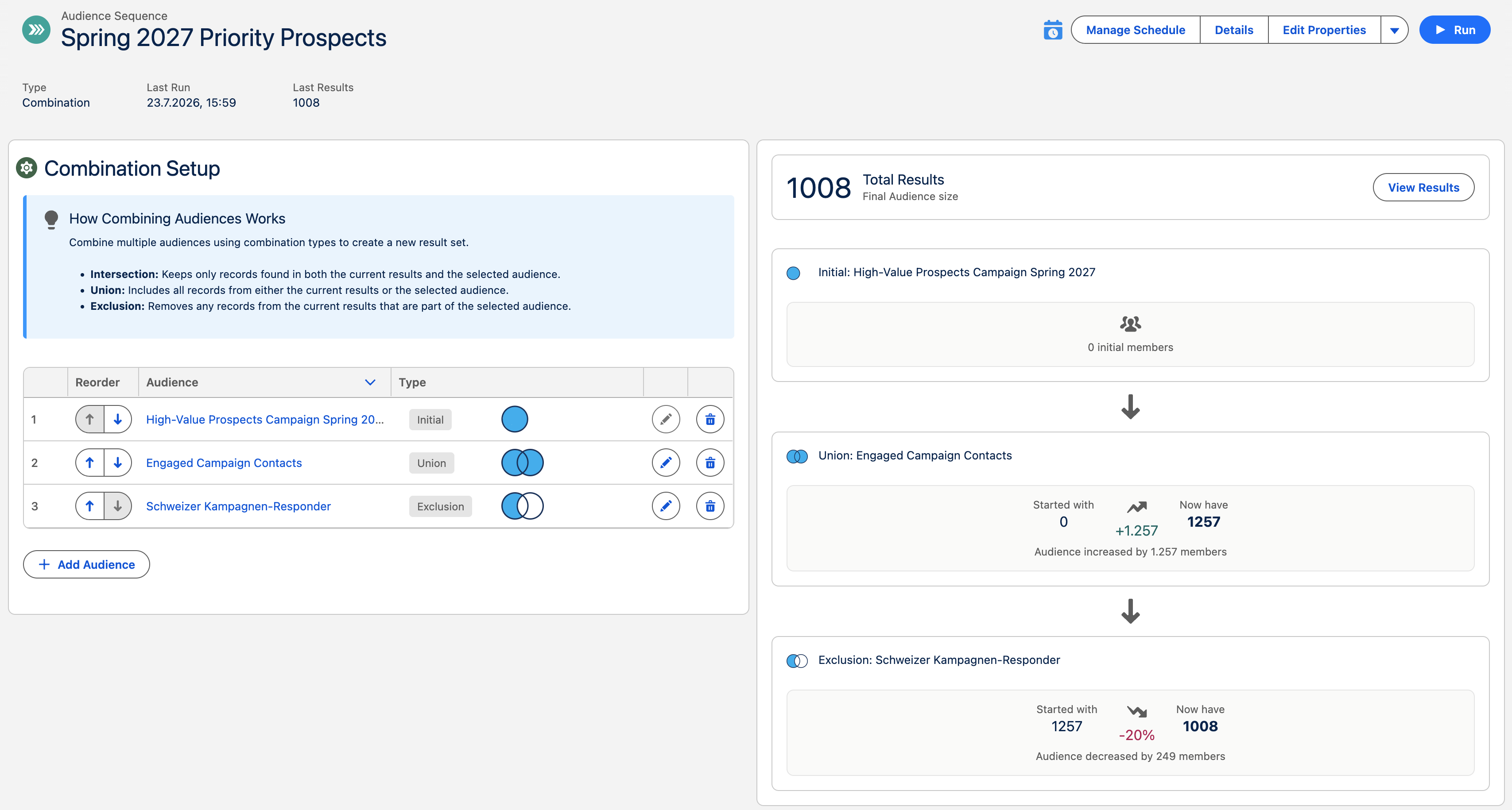Delete the High-Value Prospects audience row
The height and width of the screenshot is (810, 1512).
tap(710, 419)
